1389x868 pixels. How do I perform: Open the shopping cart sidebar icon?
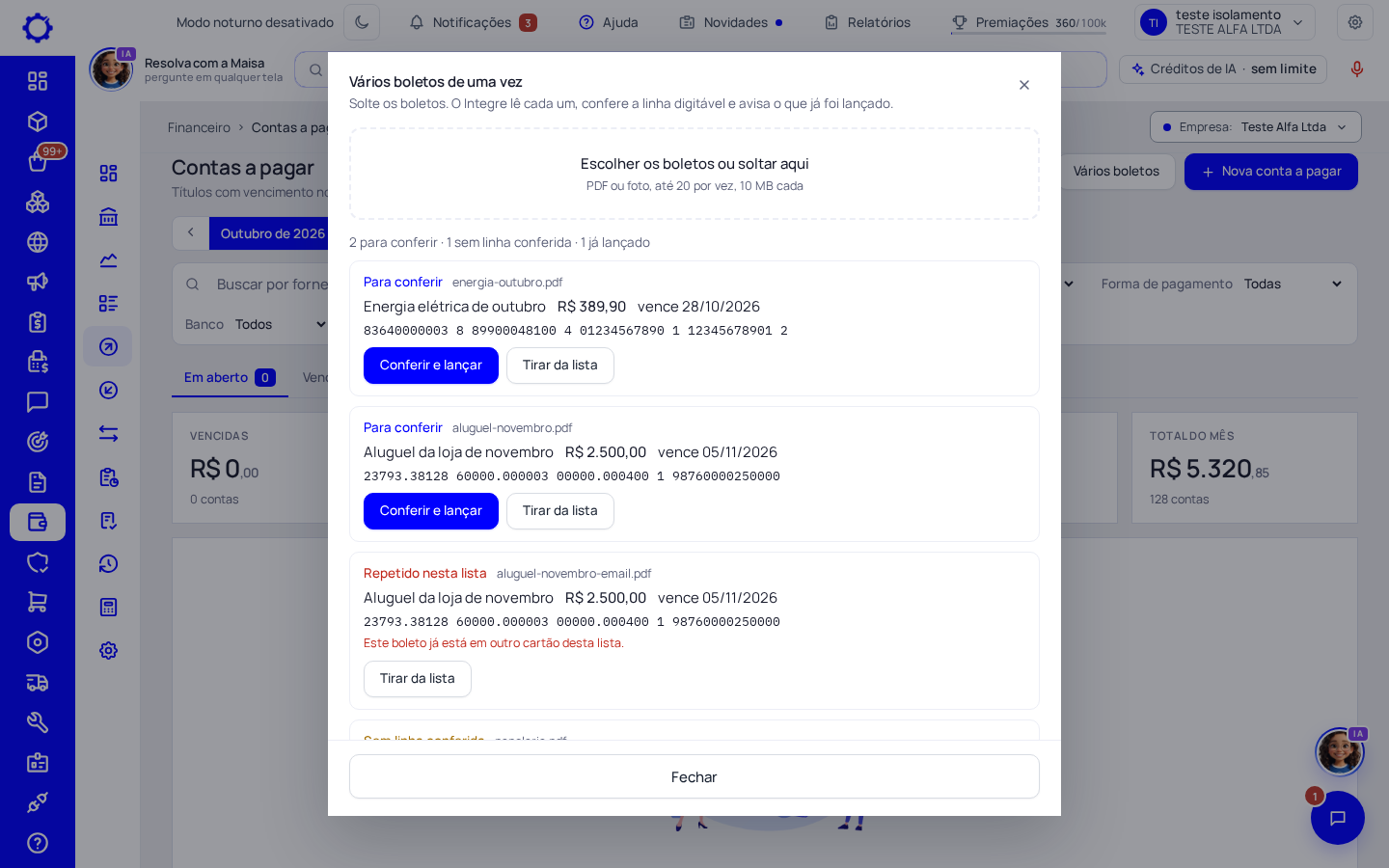pos(38,603)
